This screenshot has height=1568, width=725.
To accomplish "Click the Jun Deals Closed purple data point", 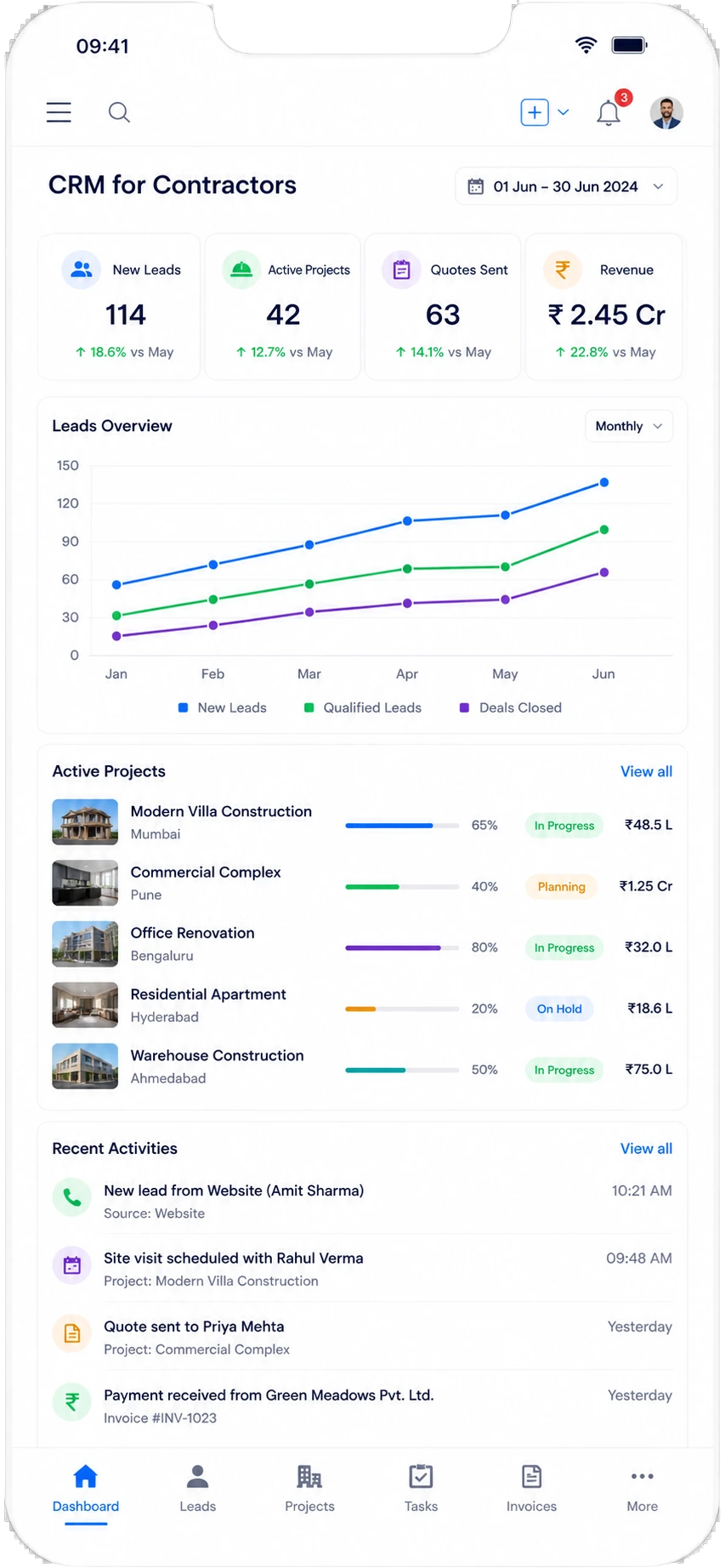I will pyautogui.click(x=604, y=572).
